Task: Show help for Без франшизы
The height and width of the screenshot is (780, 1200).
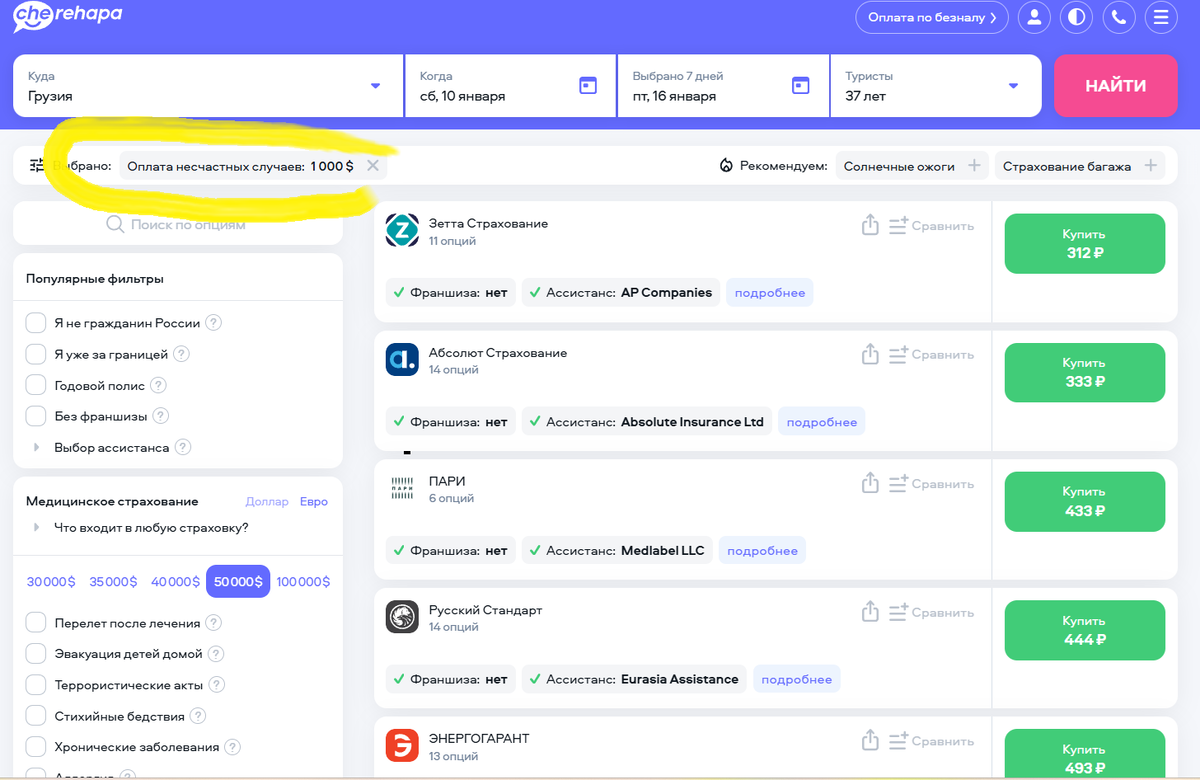Action: (x=160, y=416)
